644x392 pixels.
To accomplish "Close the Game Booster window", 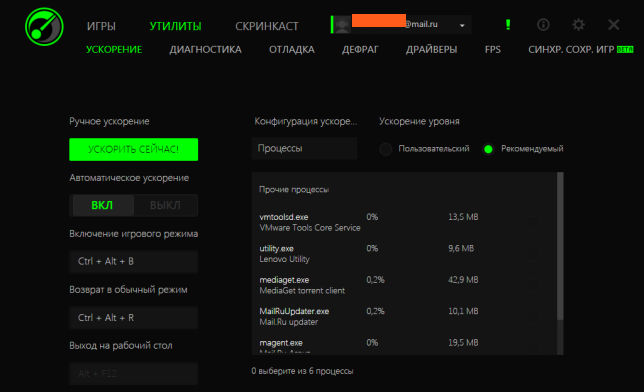I will click(x=614, y=25).
